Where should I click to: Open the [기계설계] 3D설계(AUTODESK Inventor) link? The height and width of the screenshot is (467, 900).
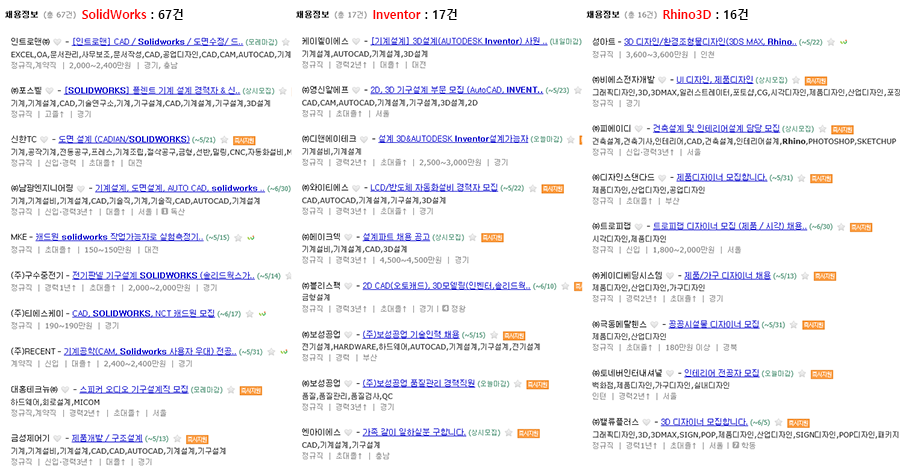tap(459, 41)
